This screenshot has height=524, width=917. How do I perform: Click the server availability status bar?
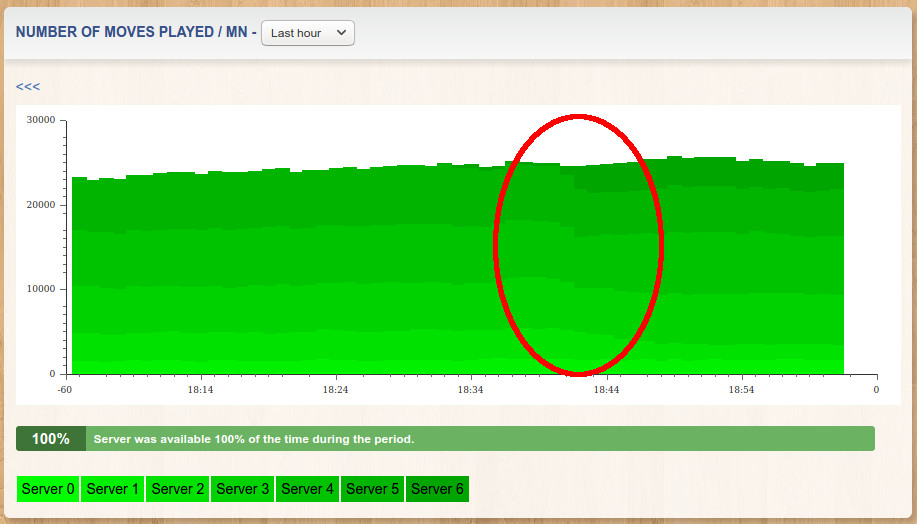445,439
